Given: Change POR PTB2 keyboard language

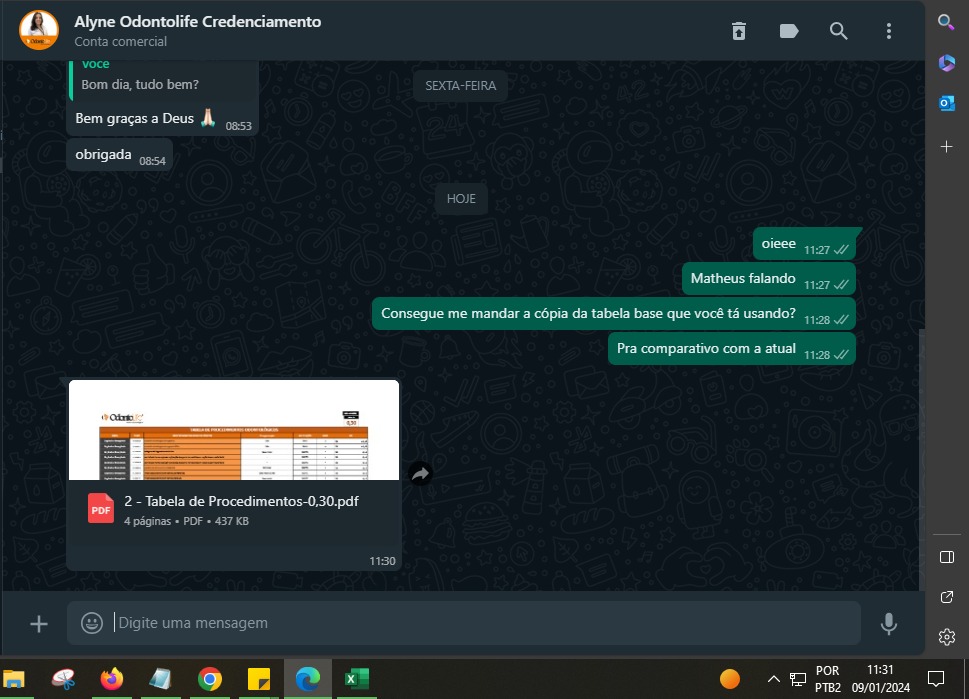Looking at the screenshot, I should pos(827,679).
